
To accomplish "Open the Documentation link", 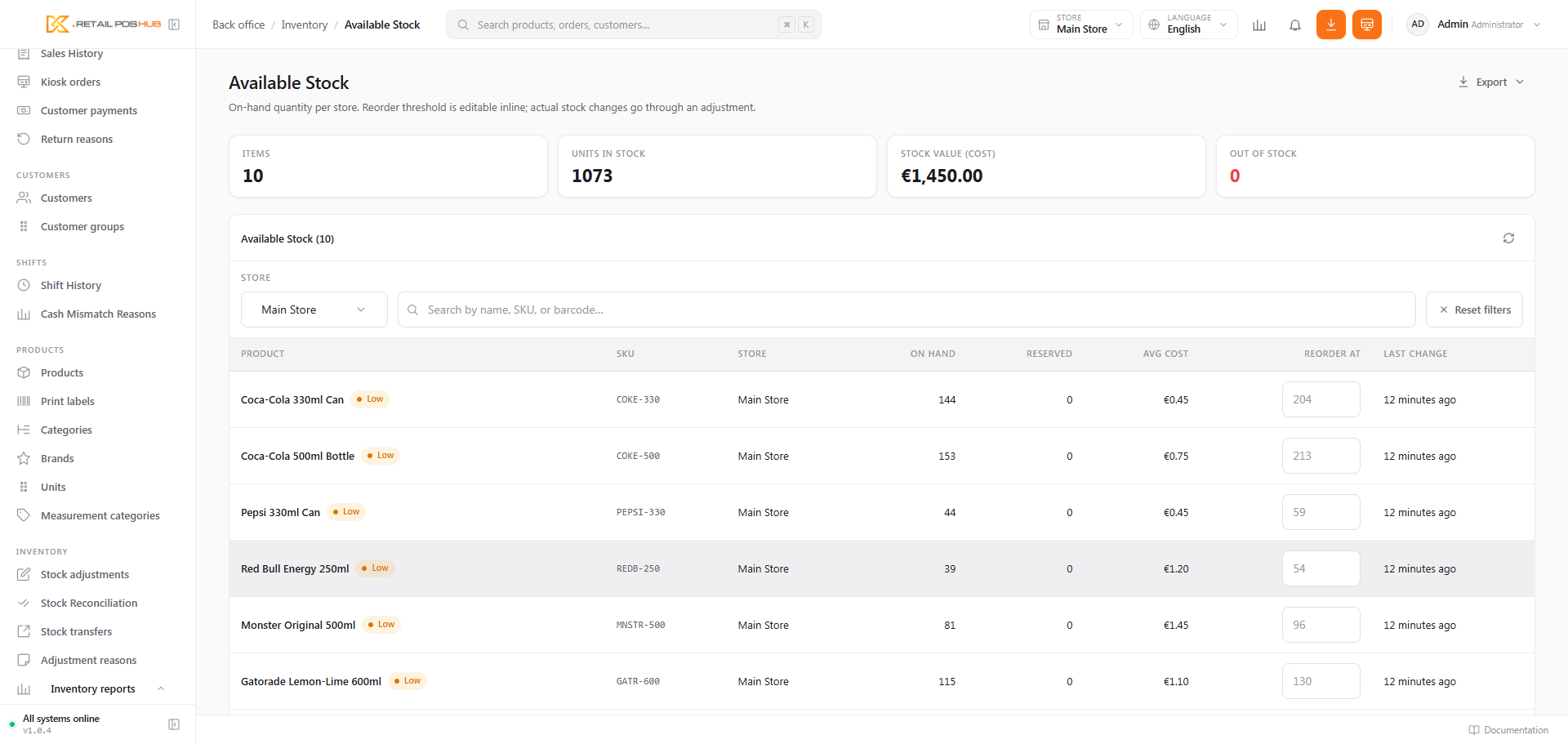I will coord(1508,730).
